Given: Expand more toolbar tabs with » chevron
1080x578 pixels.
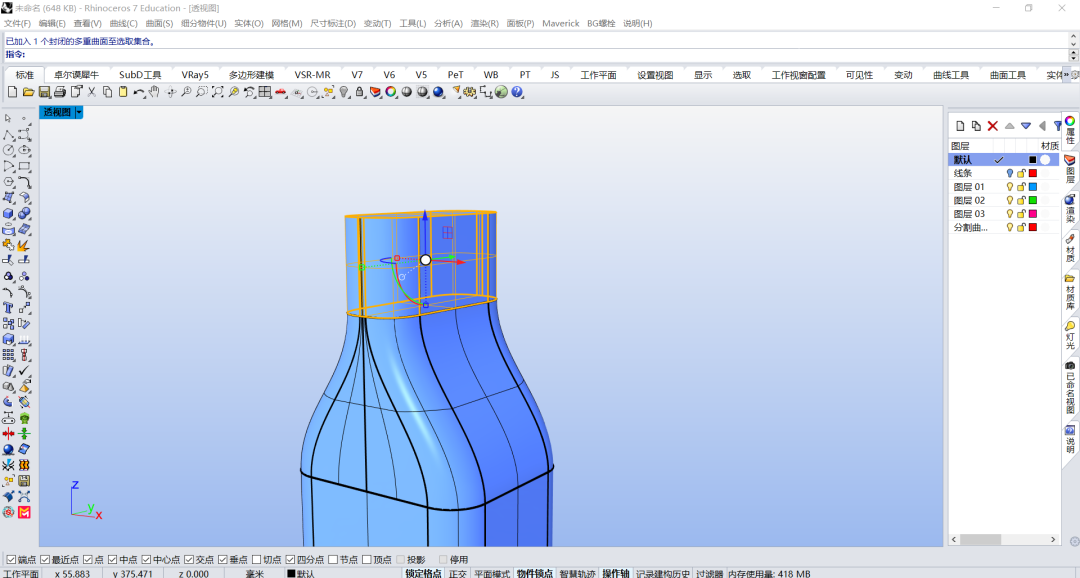Looking at the screenshot, I should pos(1066,74).
